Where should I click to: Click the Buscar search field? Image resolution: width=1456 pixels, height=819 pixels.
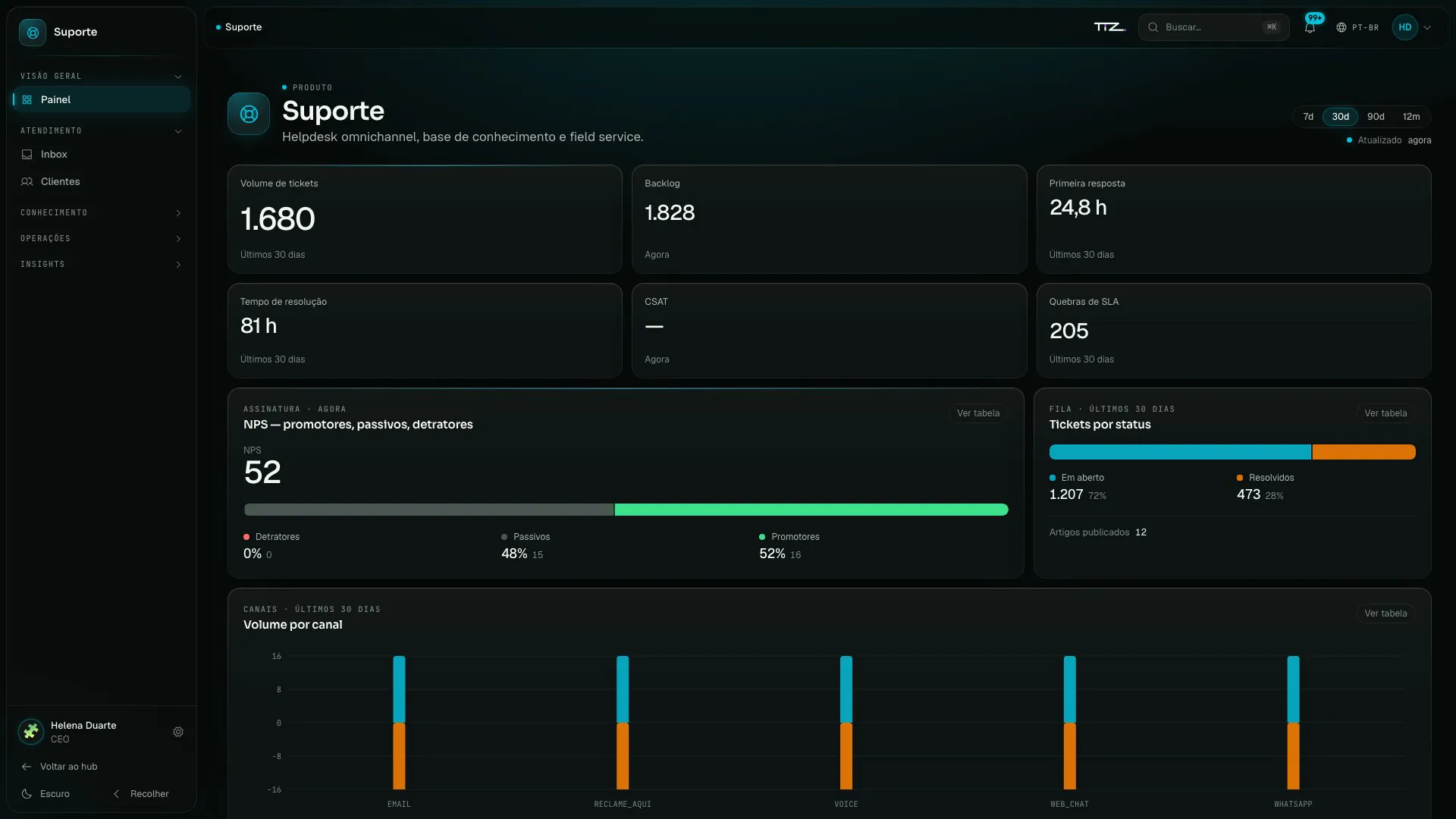(x=1213, y=27)
